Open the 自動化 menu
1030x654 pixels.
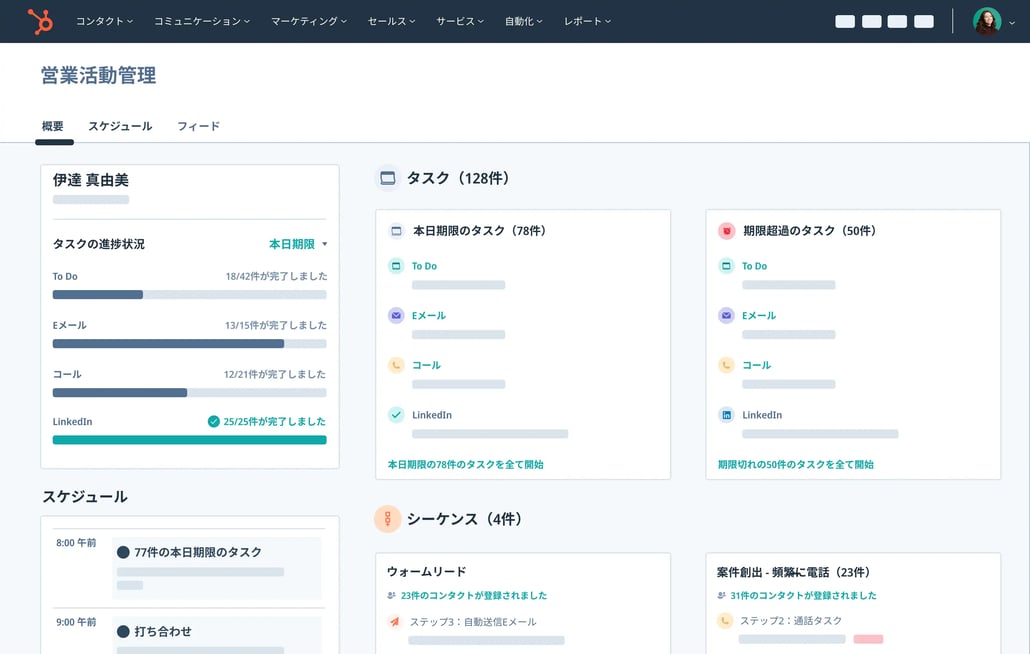[x=524, y=22]
